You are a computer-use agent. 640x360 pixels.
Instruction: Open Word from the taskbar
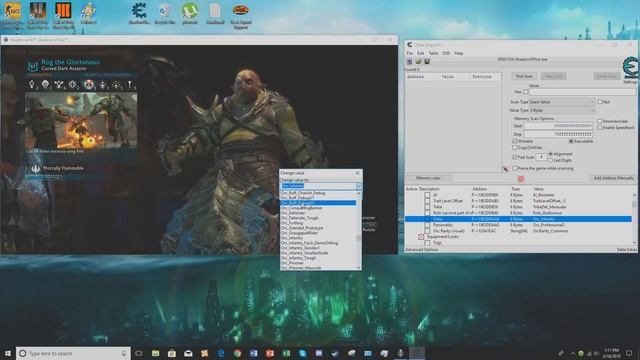pyautogui.click(x=253, y=353)
